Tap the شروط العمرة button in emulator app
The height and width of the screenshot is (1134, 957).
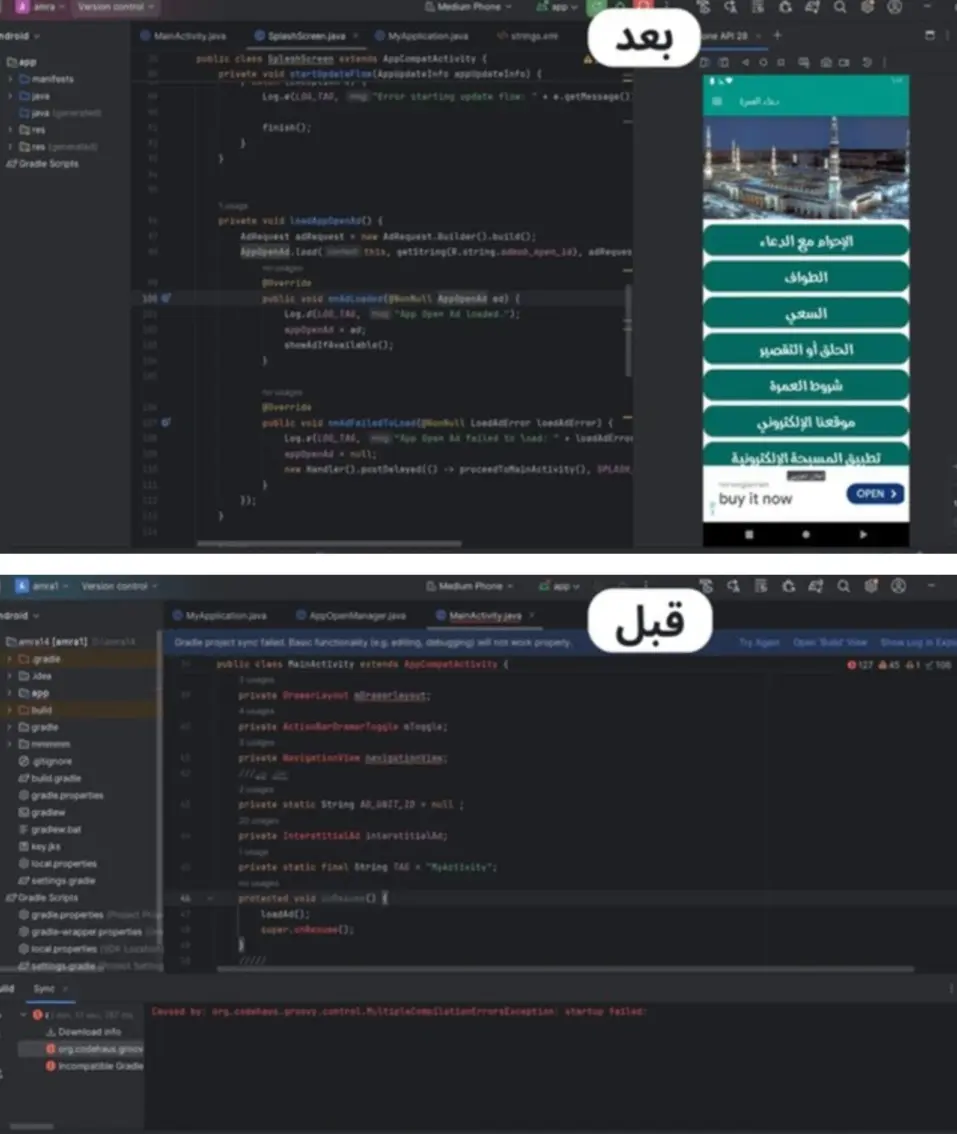[806, 385]
